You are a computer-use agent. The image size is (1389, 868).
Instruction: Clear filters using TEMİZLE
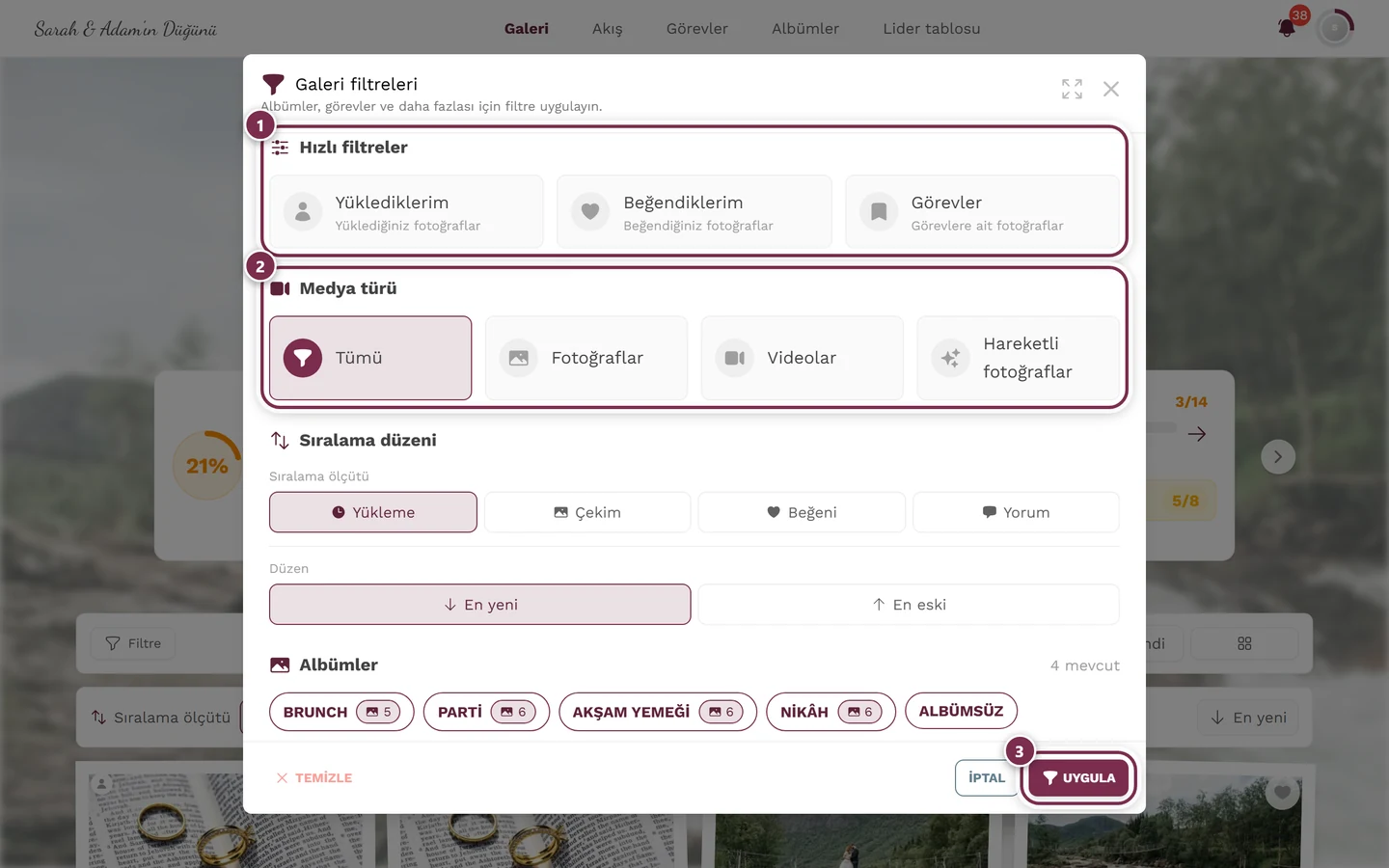click(x=313, y=777)
